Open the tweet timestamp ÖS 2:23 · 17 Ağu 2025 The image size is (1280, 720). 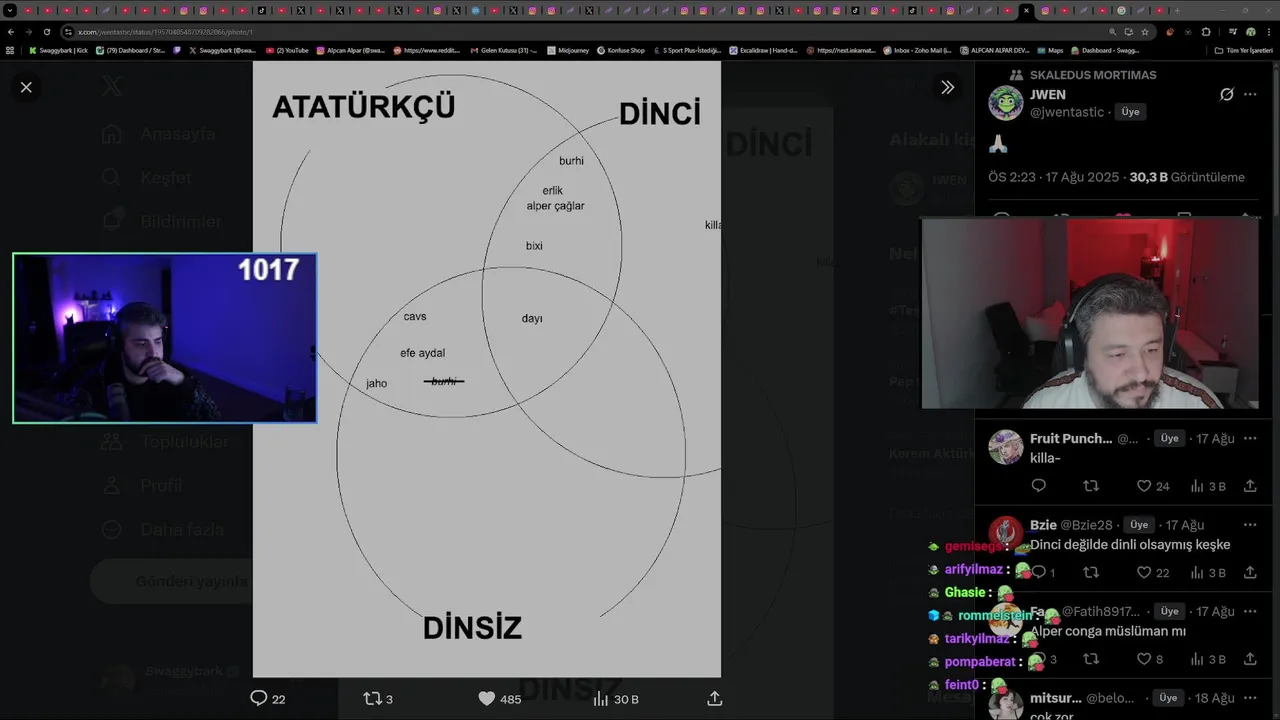pos(1052,177)
